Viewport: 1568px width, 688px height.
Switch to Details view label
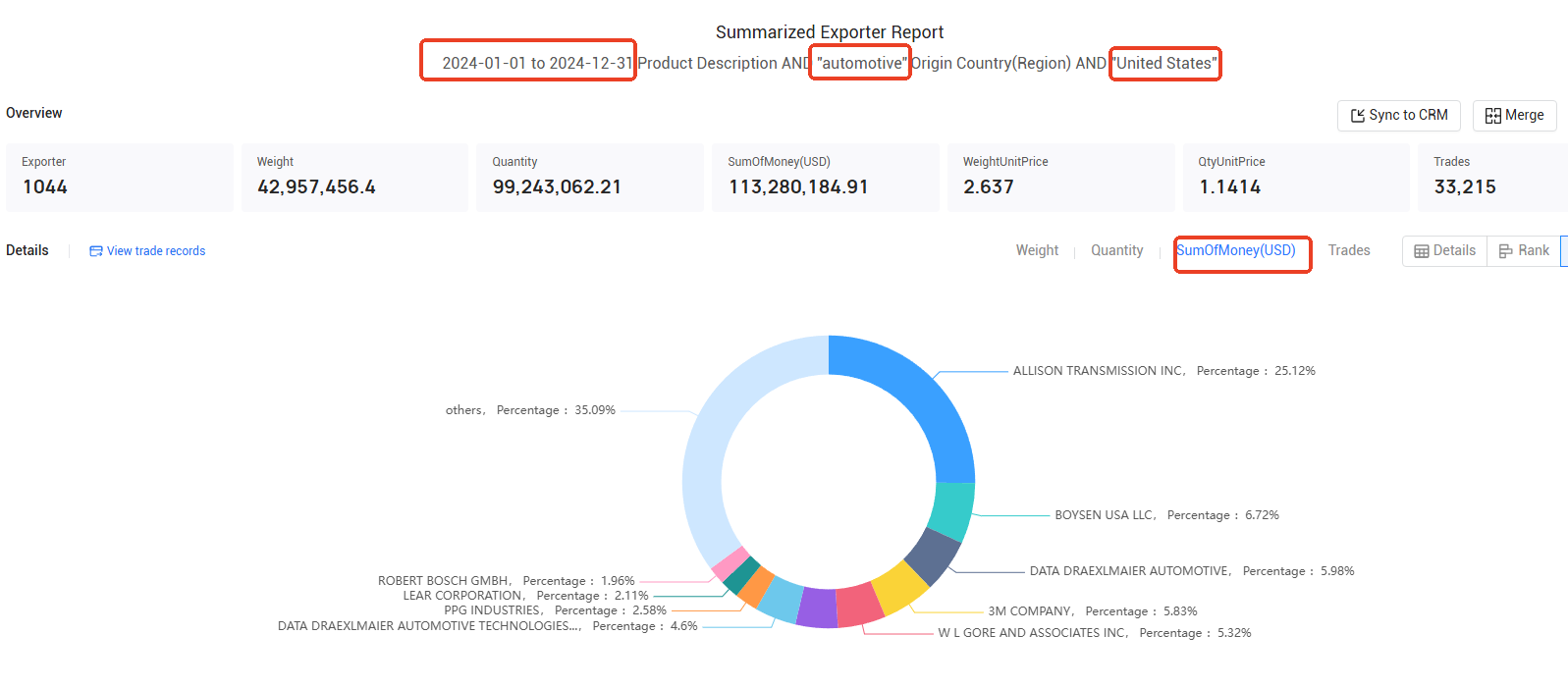click(1454, 250)
